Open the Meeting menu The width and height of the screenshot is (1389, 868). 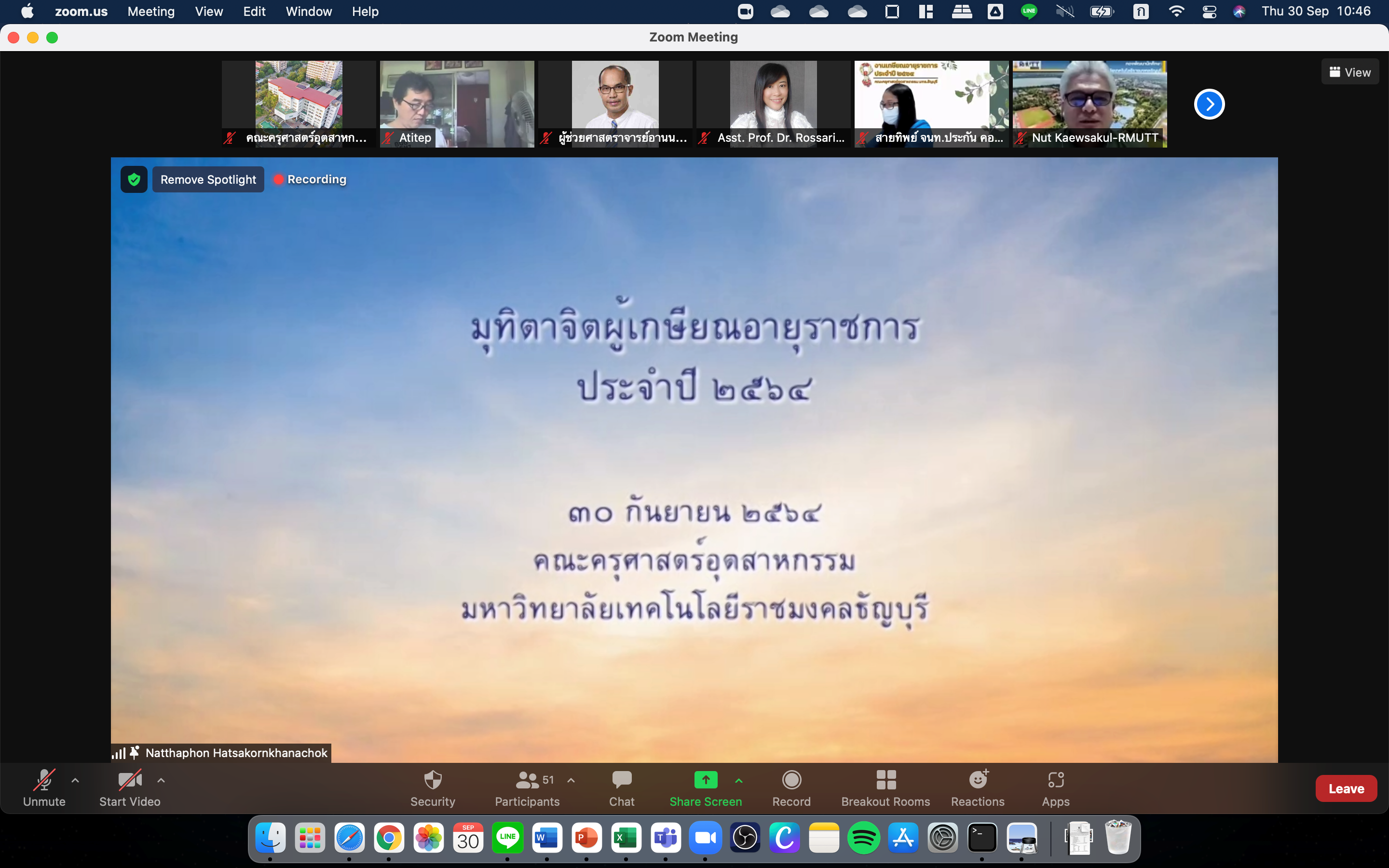(151, 12)
